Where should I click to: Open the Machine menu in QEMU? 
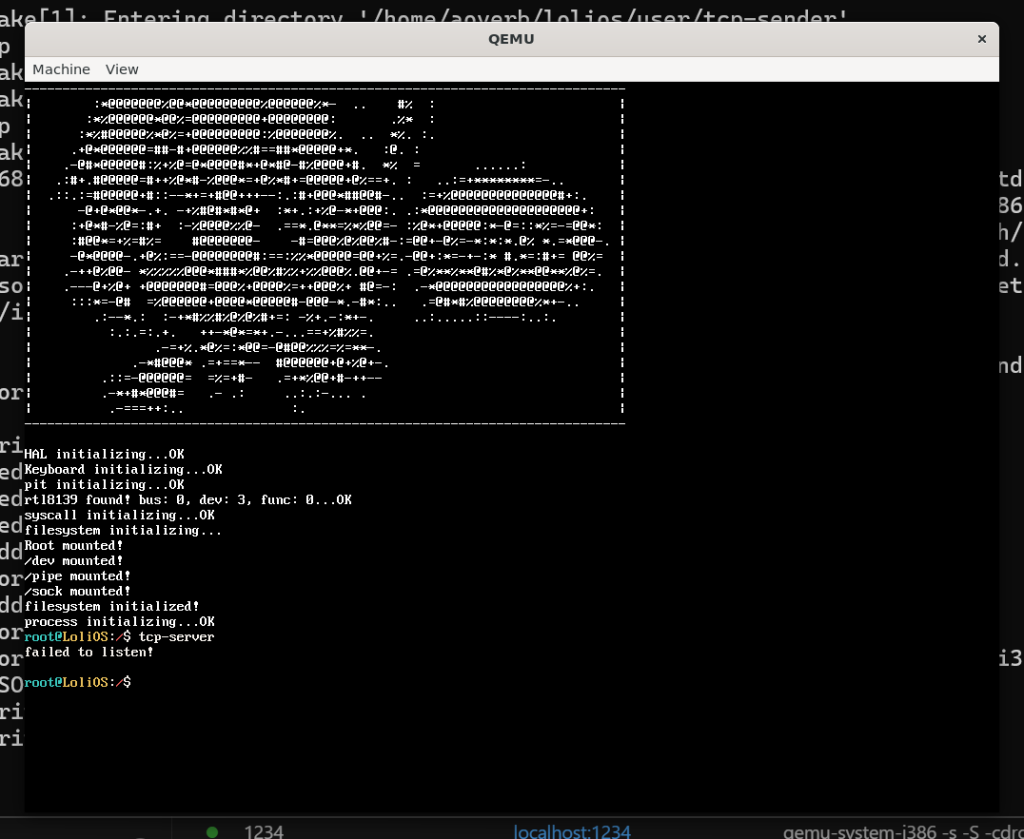coord(61,69)
